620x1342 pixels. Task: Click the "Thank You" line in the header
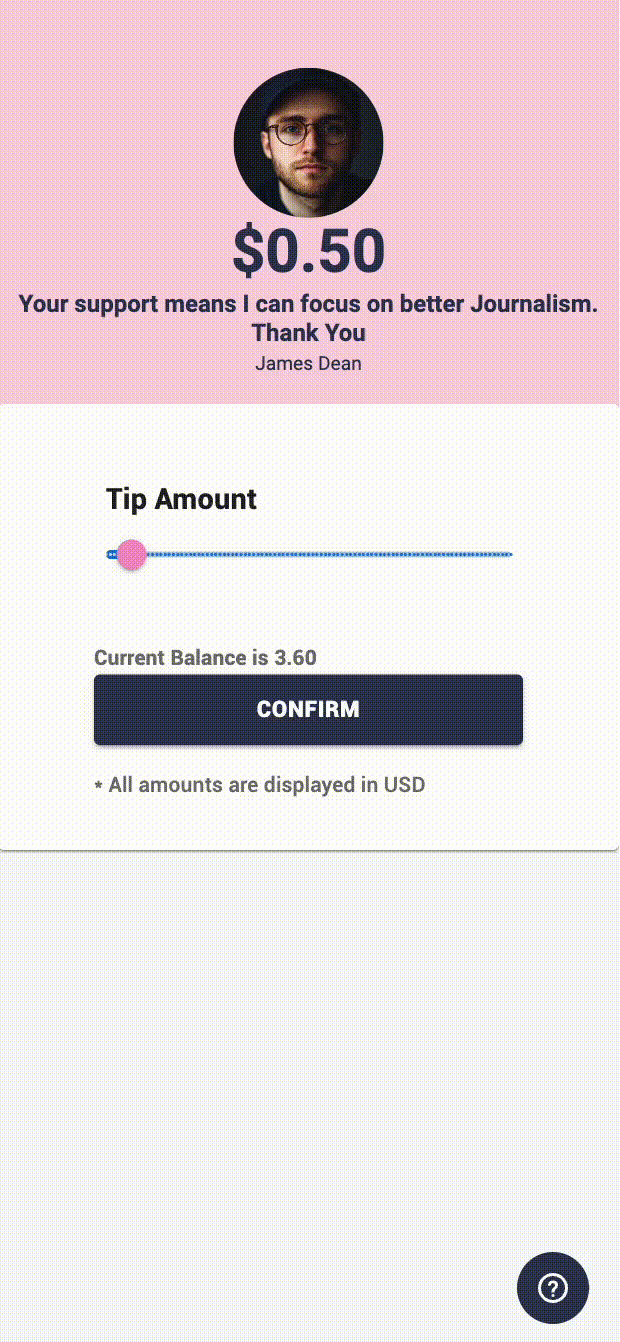308,333
